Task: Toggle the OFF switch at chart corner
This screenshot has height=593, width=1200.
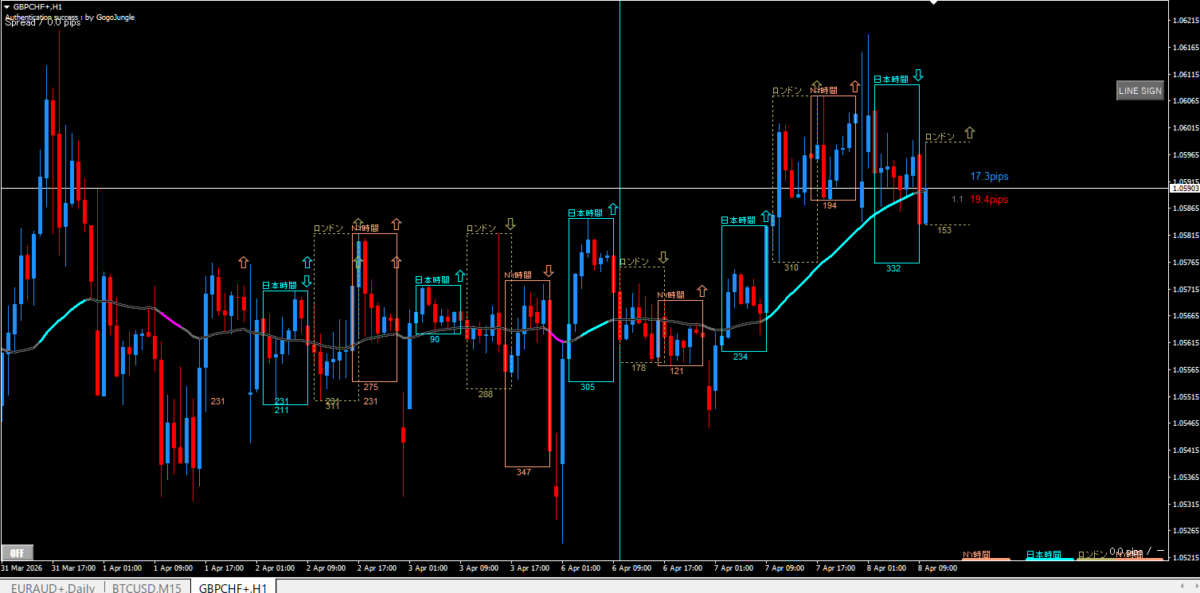Action: (x=17, y=551)
